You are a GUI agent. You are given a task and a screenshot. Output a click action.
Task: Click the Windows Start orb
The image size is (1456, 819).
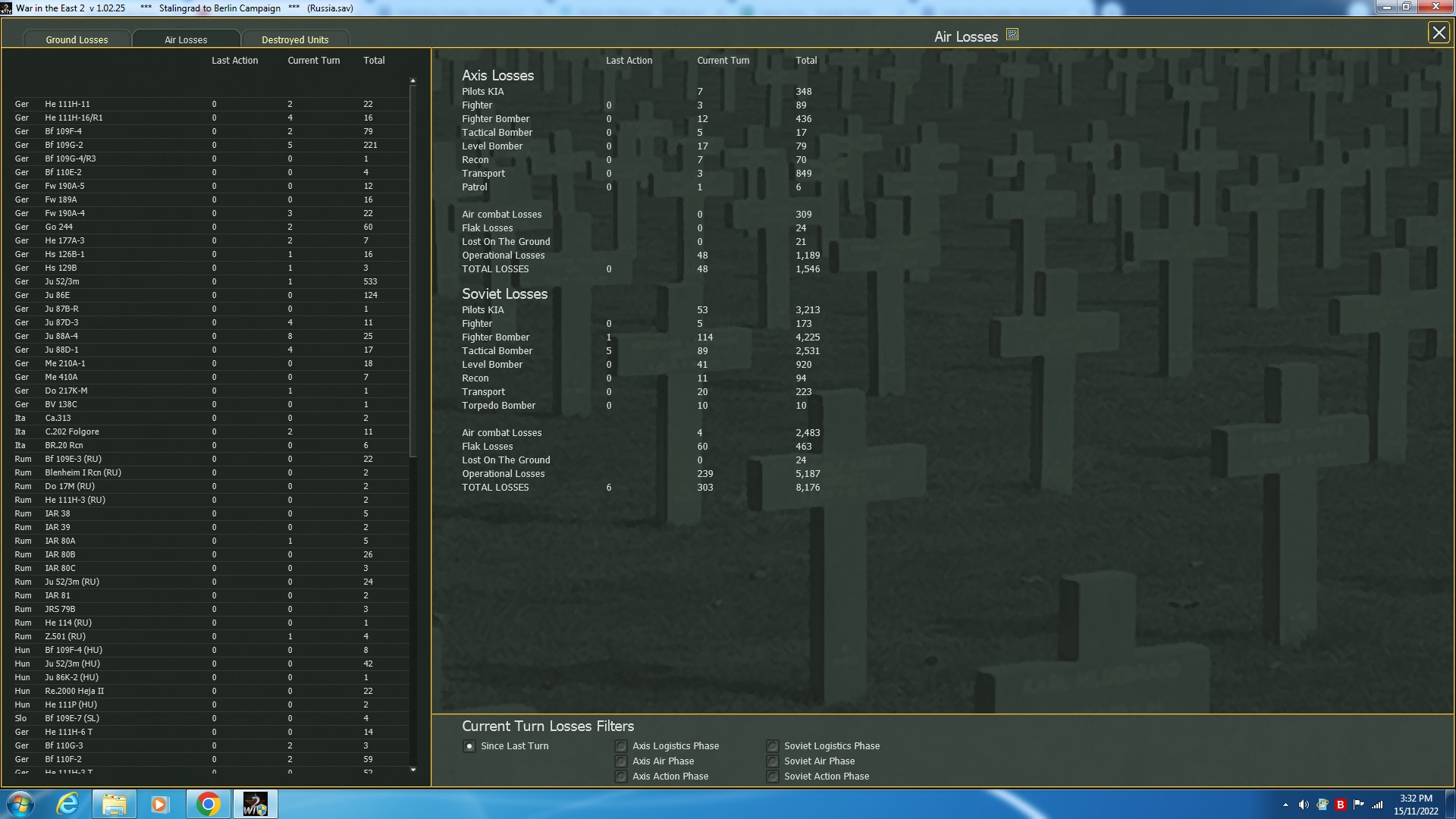coord(20,804)
